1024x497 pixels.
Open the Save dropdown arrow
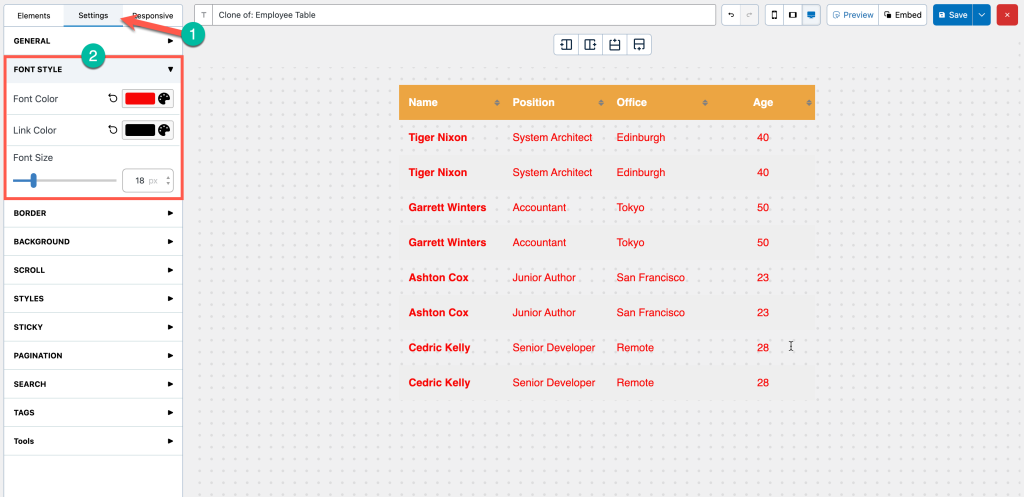[x=981, y=15]
